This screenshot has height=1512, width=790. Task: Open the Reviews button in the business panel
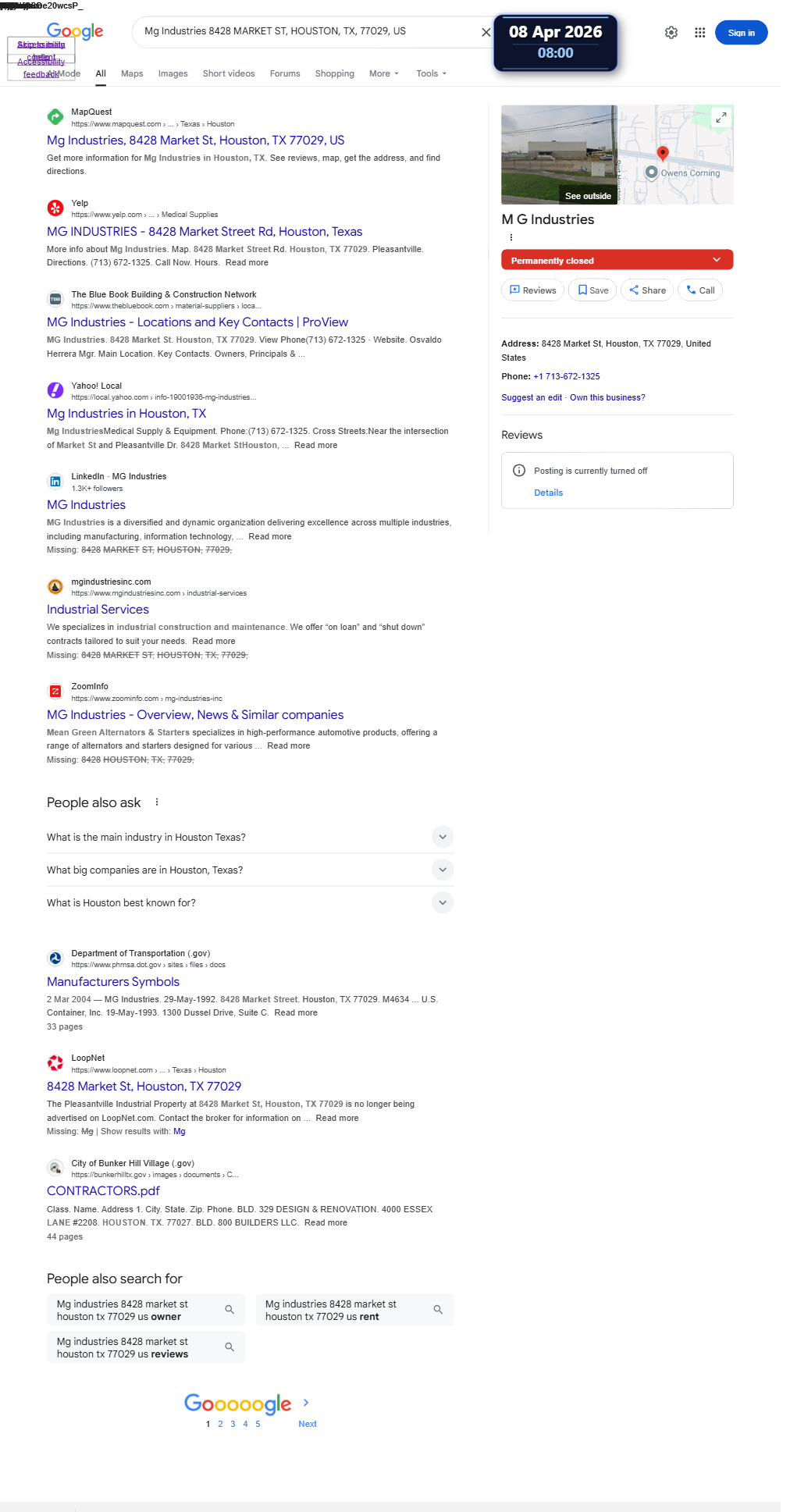coord(532,290)
